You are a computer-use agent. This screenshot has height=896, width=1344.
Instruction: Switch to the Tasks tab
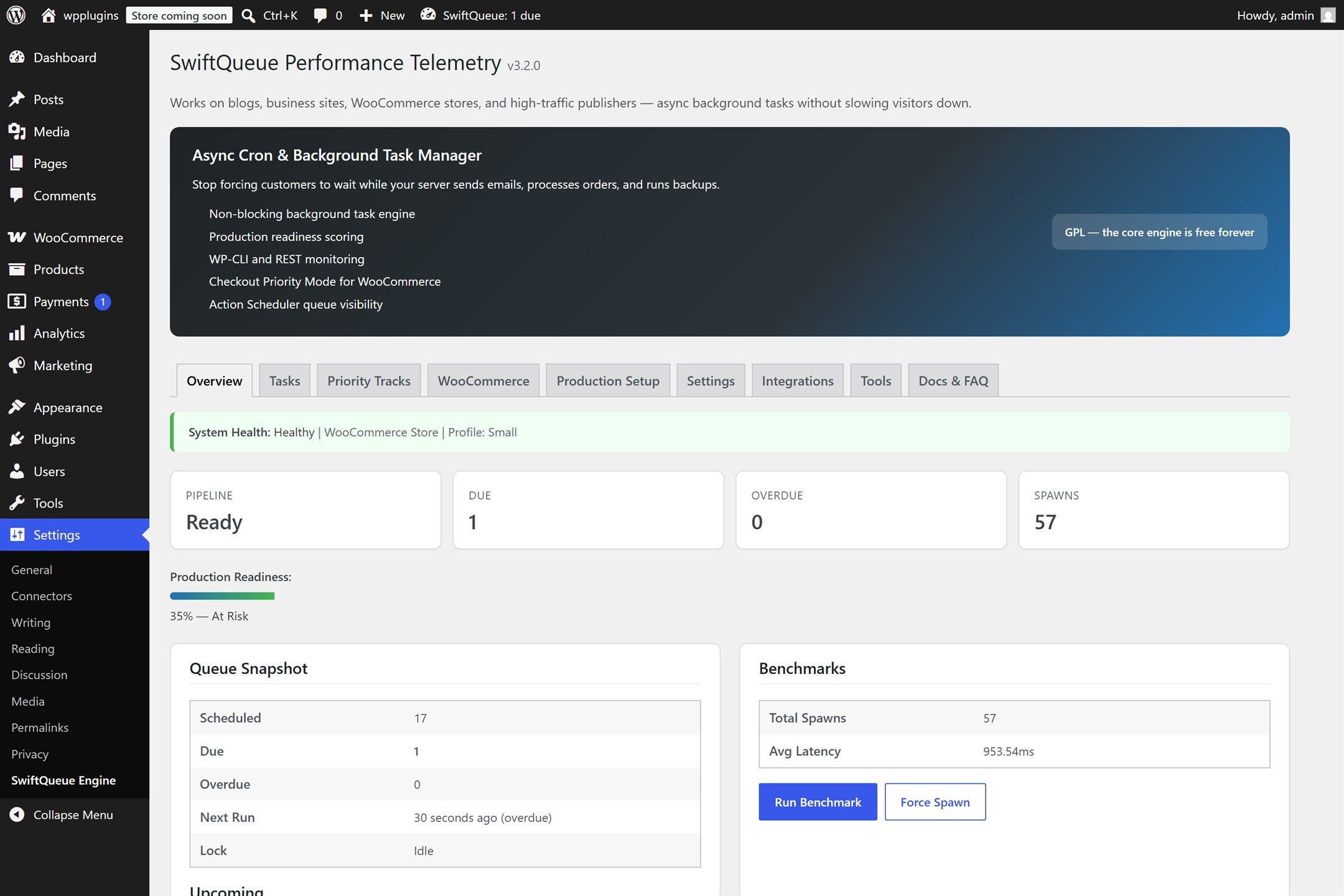(x=284, y=381)
